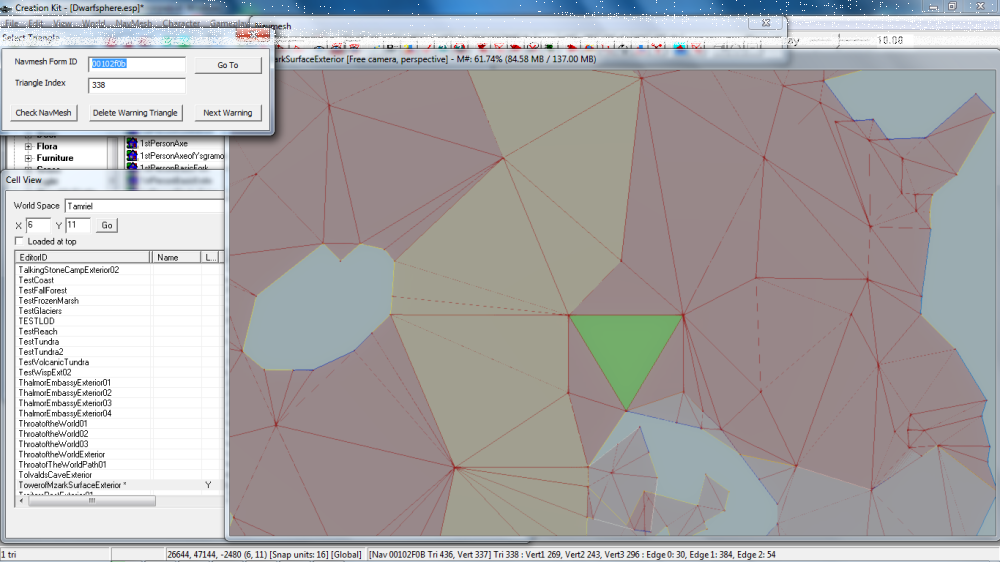Open the View menu
Viewport: 1000px width, 562px height.
coord(62,24)
